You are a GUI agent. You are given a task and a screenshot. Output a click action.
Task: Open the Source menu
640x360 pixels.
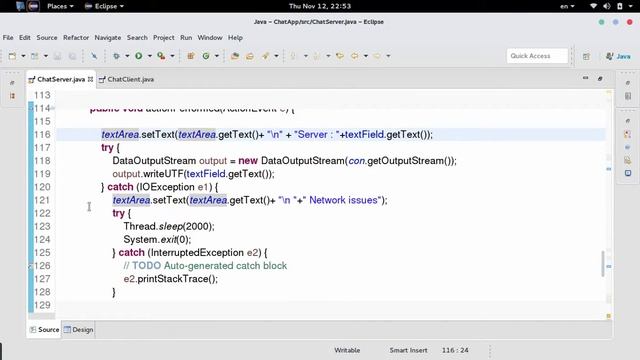point(47,38)
